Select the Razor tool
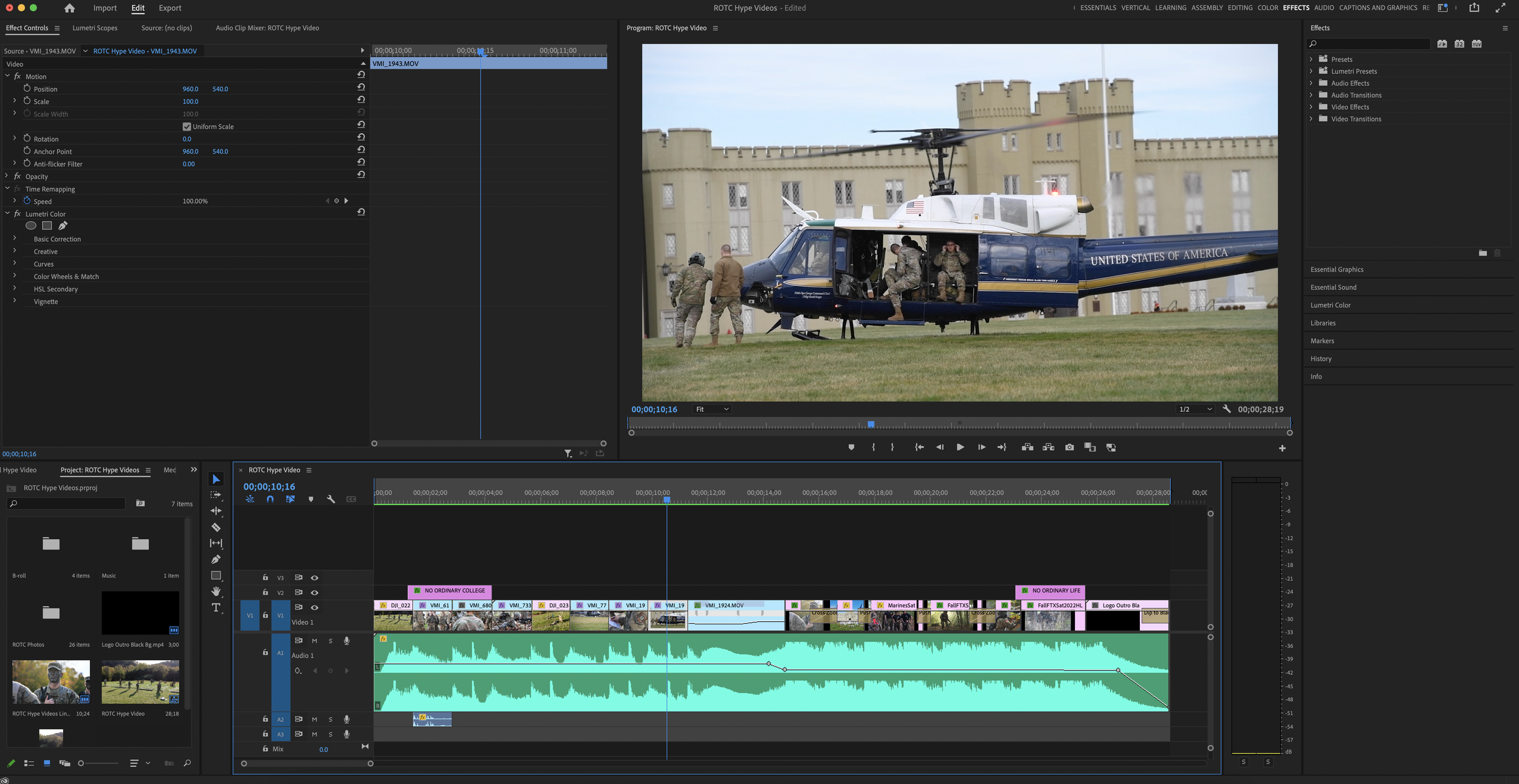 pyautogui.click(x=216, y=527)
